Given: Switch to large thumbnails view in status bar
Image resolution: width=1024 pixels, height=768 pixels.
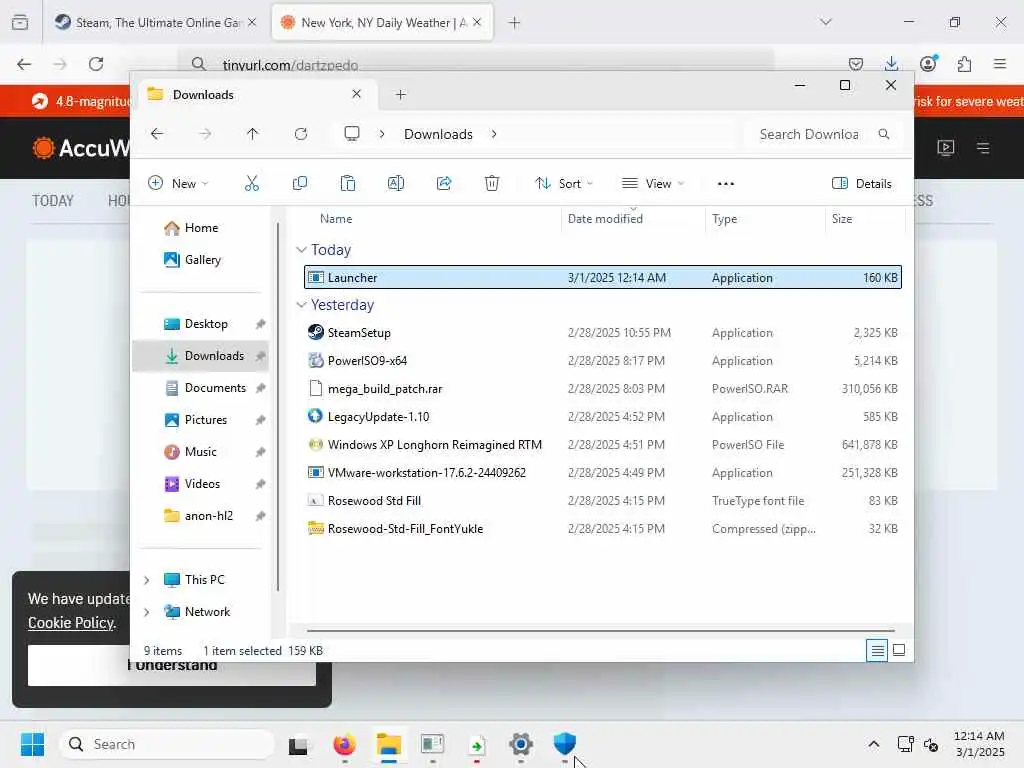Looking at the screenshot, I should [x=899, y=650].
